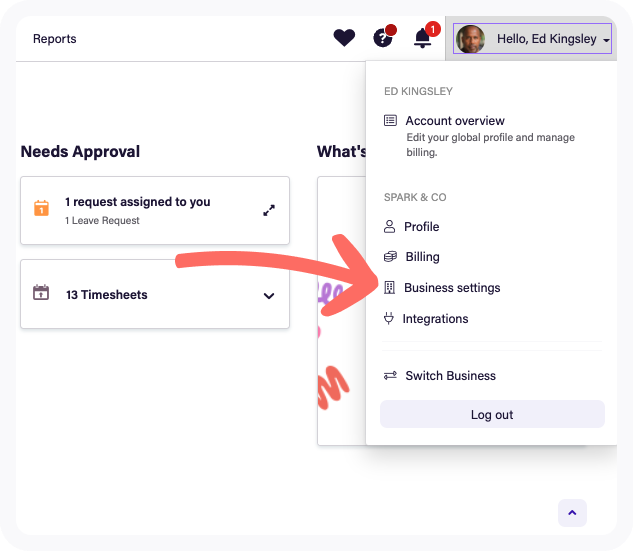Viewport: 633px width, 551px height.
Task: Open the help question mark icon
Action: (383, 38)
